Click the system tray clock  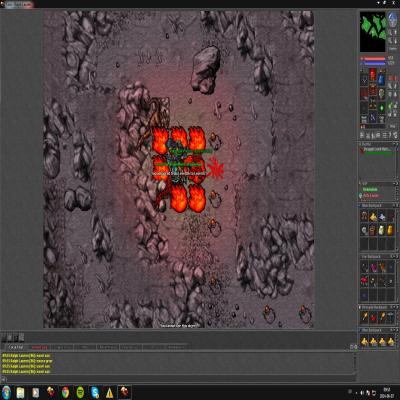[x=387, y=392]
